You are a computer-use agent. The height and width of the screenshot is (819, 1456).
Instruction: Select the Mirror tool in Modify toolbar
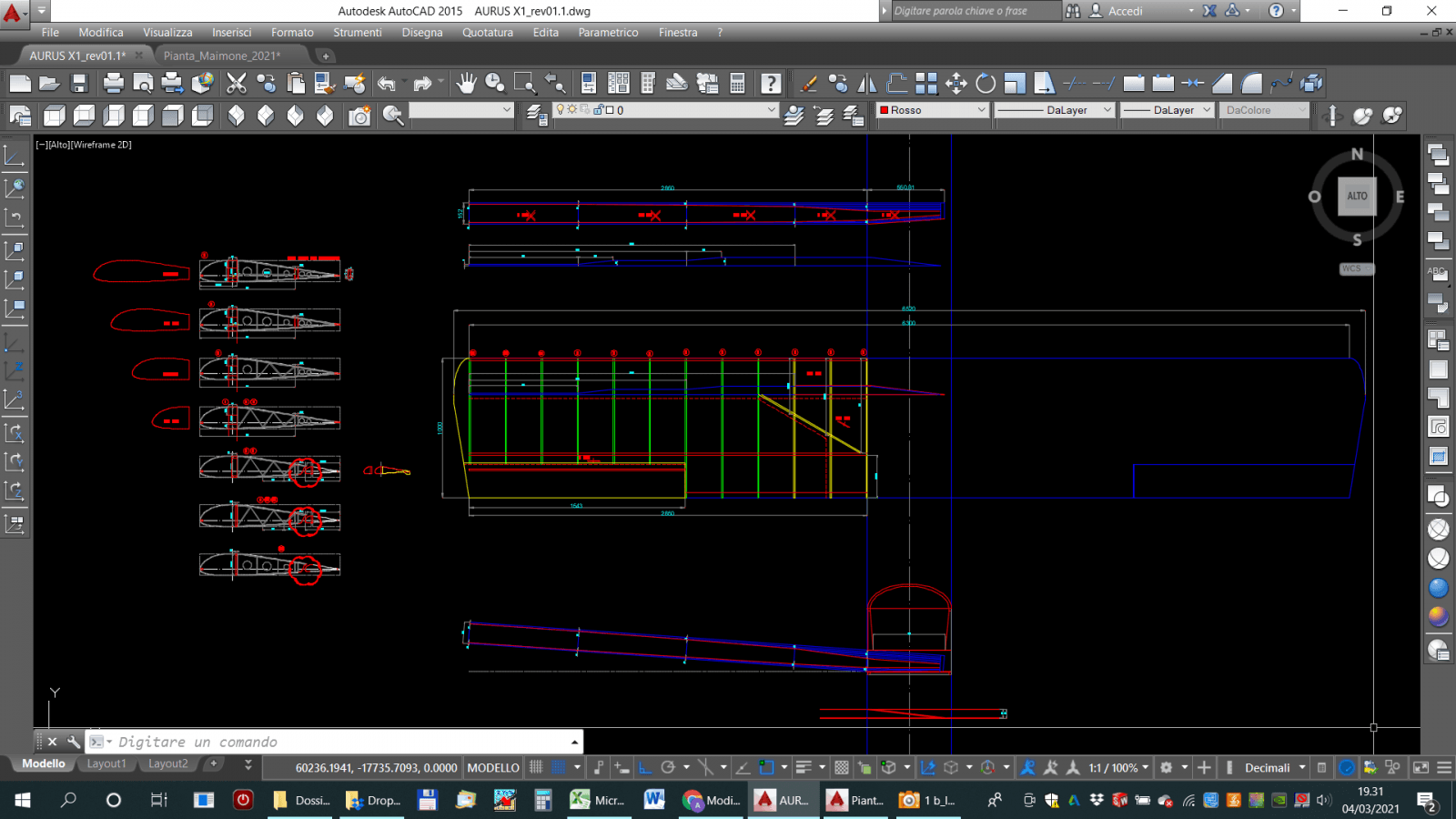coord(867,84)
